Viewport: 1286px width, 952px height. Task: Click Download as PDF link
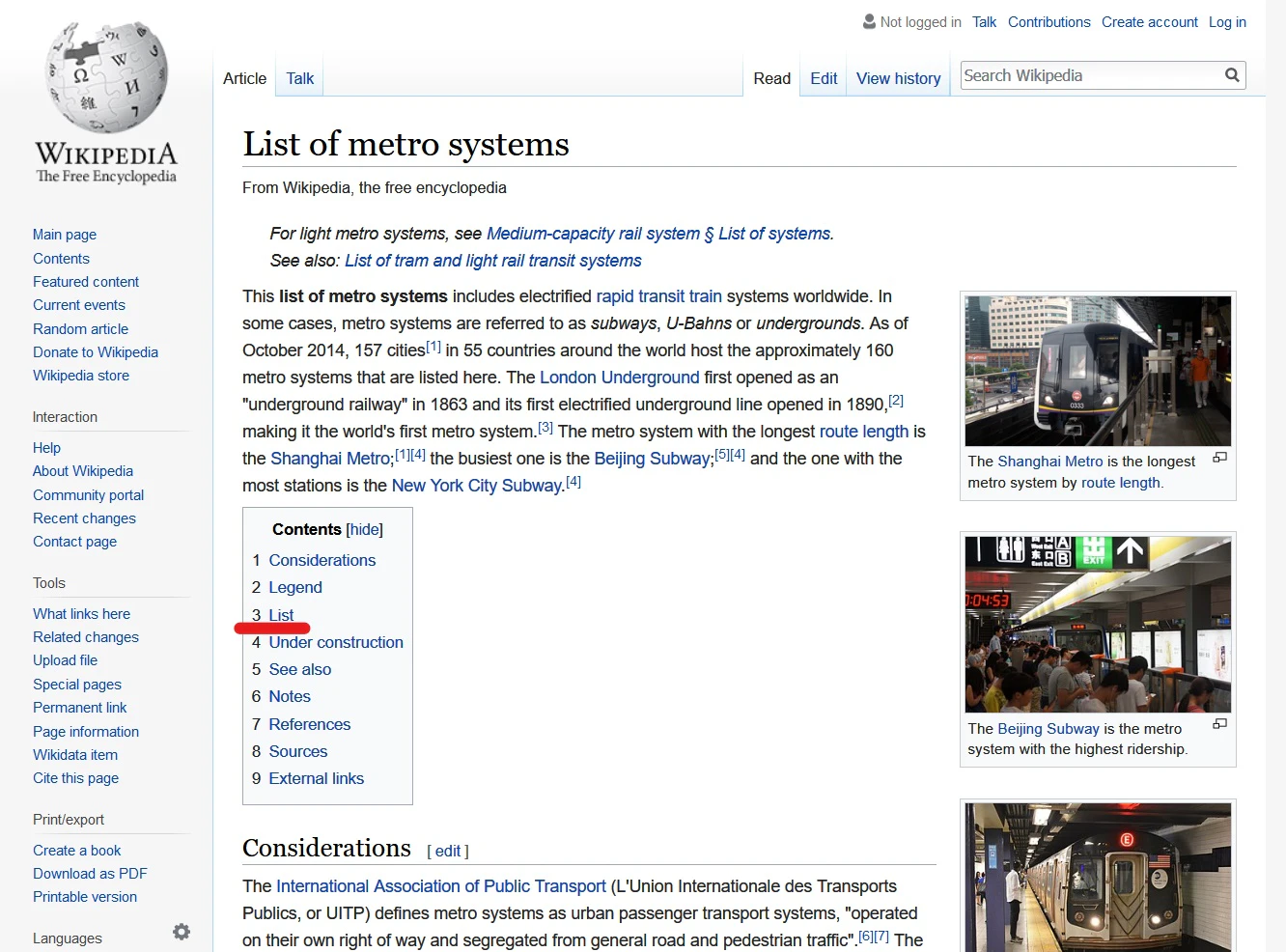click(x=90, y=874)
